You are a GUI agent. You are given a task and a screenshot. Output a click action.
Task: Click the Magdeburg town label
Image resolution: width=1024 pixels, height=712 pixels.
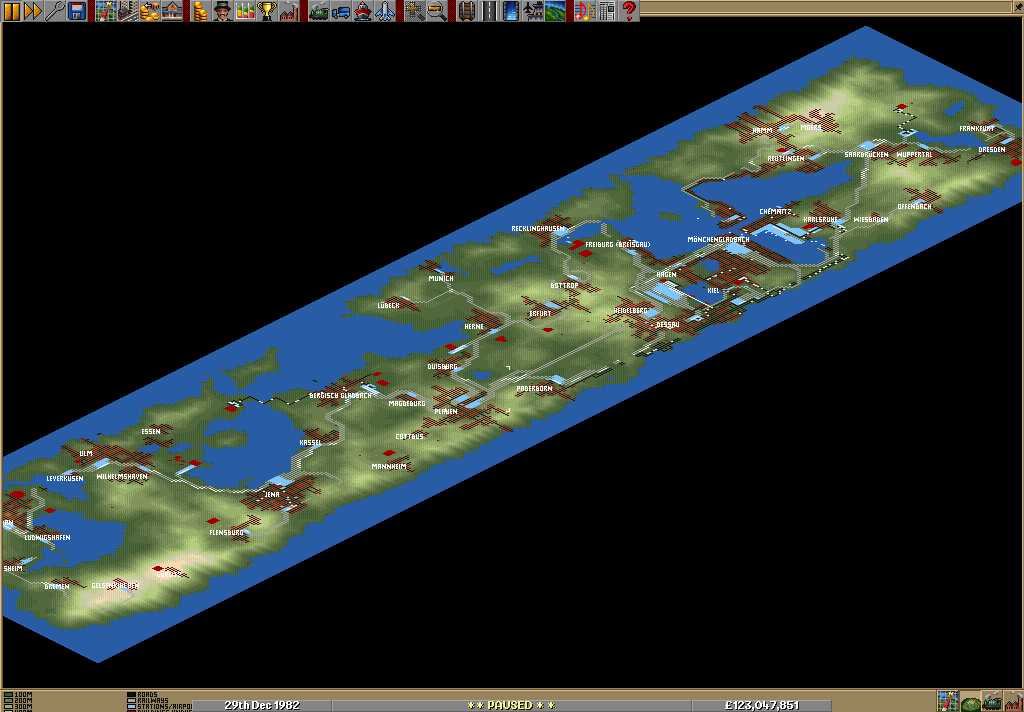tap(407, 404)
